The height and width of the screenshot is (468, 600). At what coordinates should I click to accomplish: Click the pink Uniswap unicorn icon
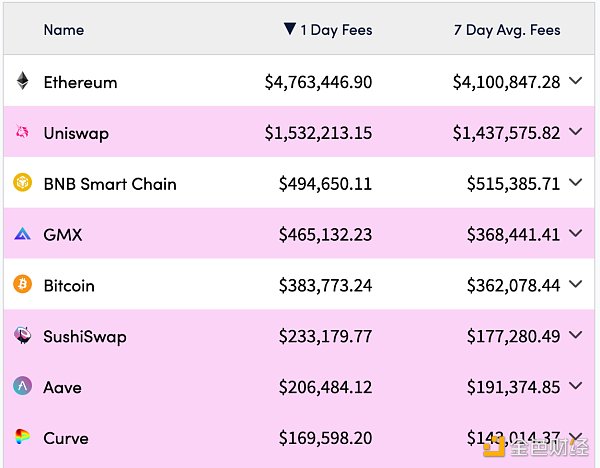tap(22, 133)
